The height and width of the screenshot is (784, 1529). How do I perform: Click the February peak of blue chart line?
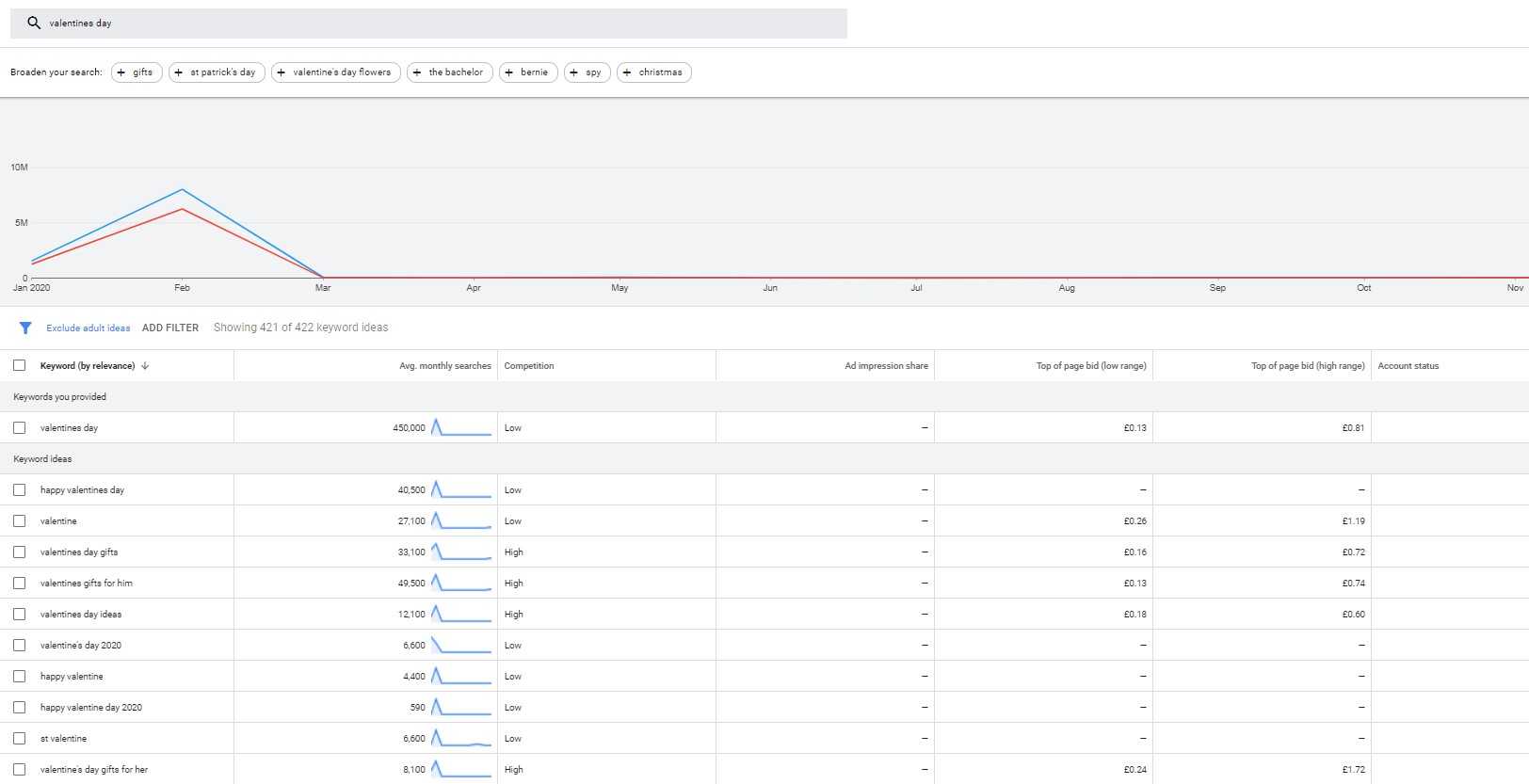182,190
